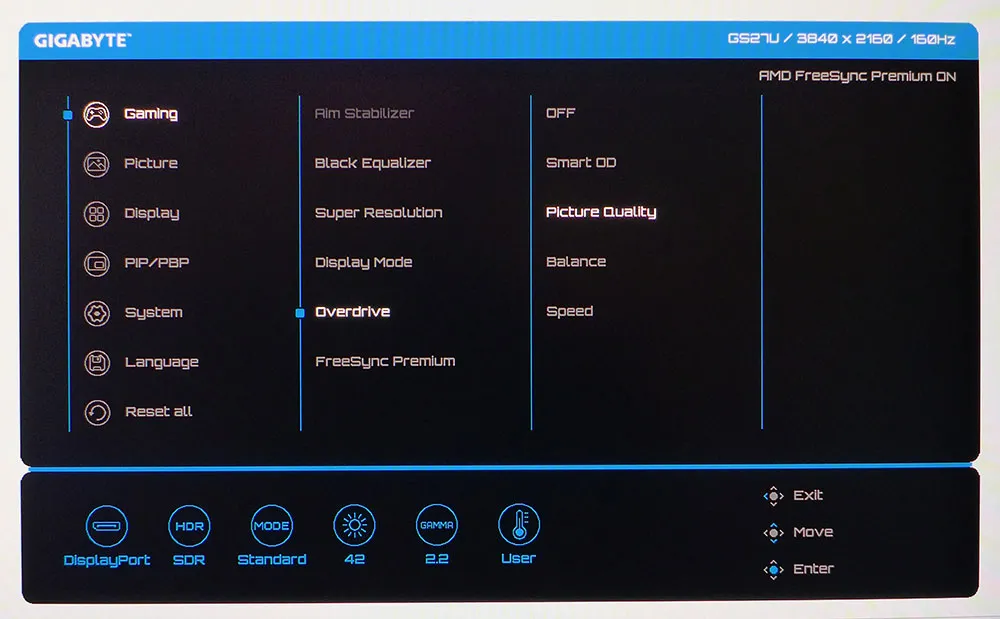
Task: Set Overdrive to OFF
Action: pos(561,113)
